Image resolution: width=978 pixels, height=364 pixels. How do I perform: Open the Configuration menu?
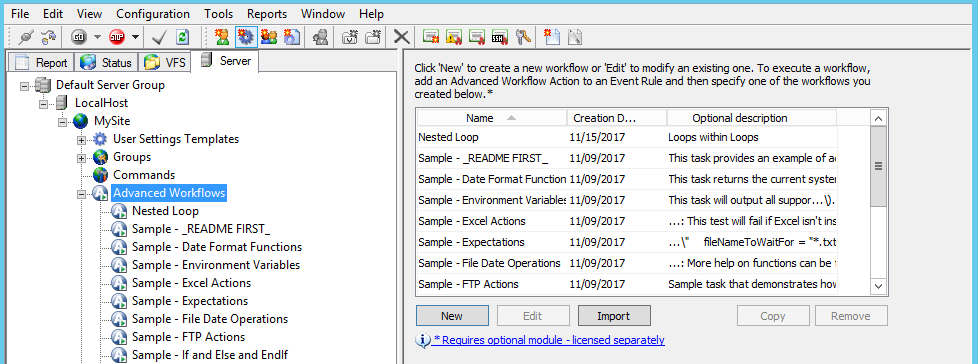(153, 14)
